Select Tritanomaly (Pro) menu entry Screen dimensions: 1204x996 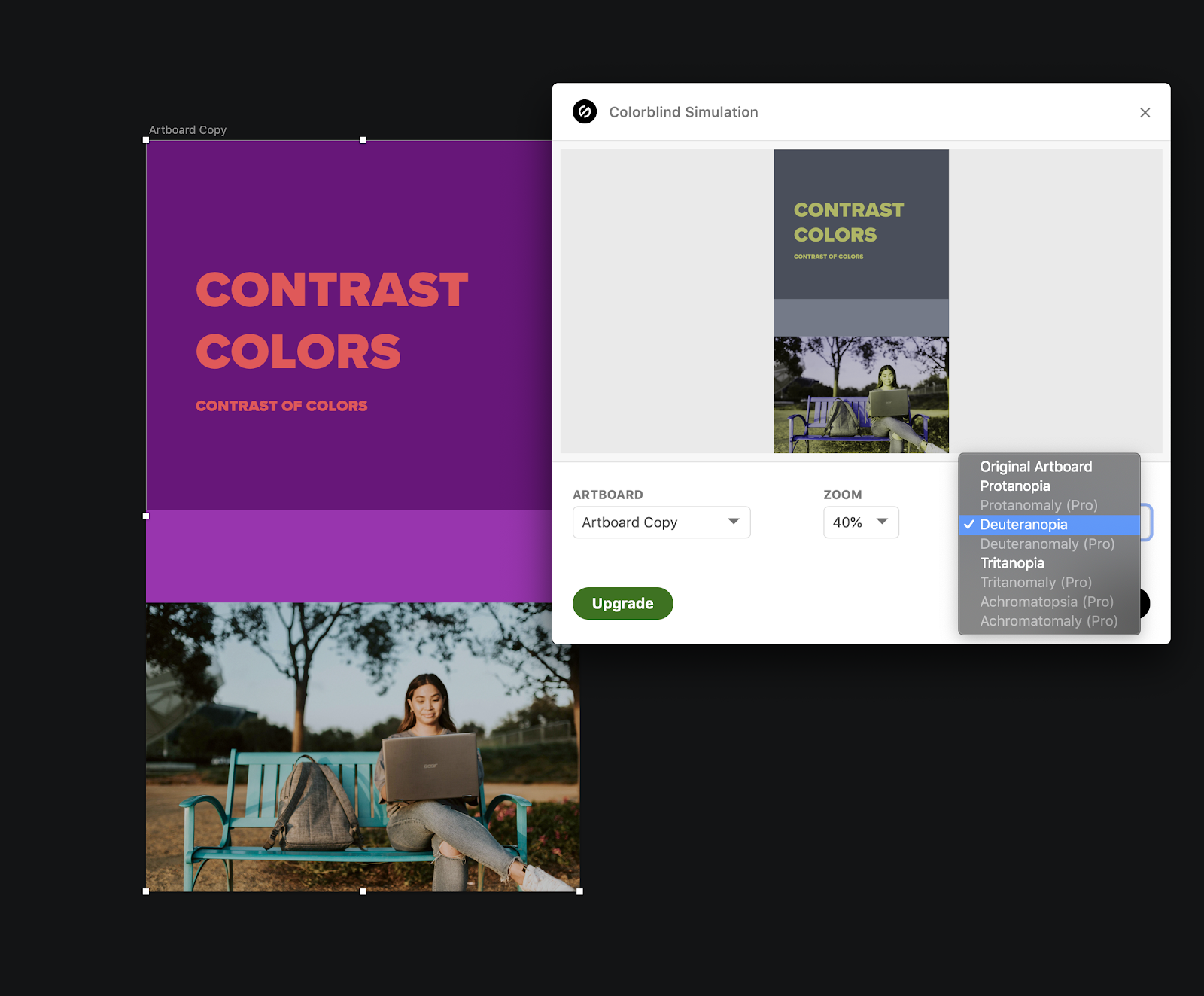[x=1035, y=583]
